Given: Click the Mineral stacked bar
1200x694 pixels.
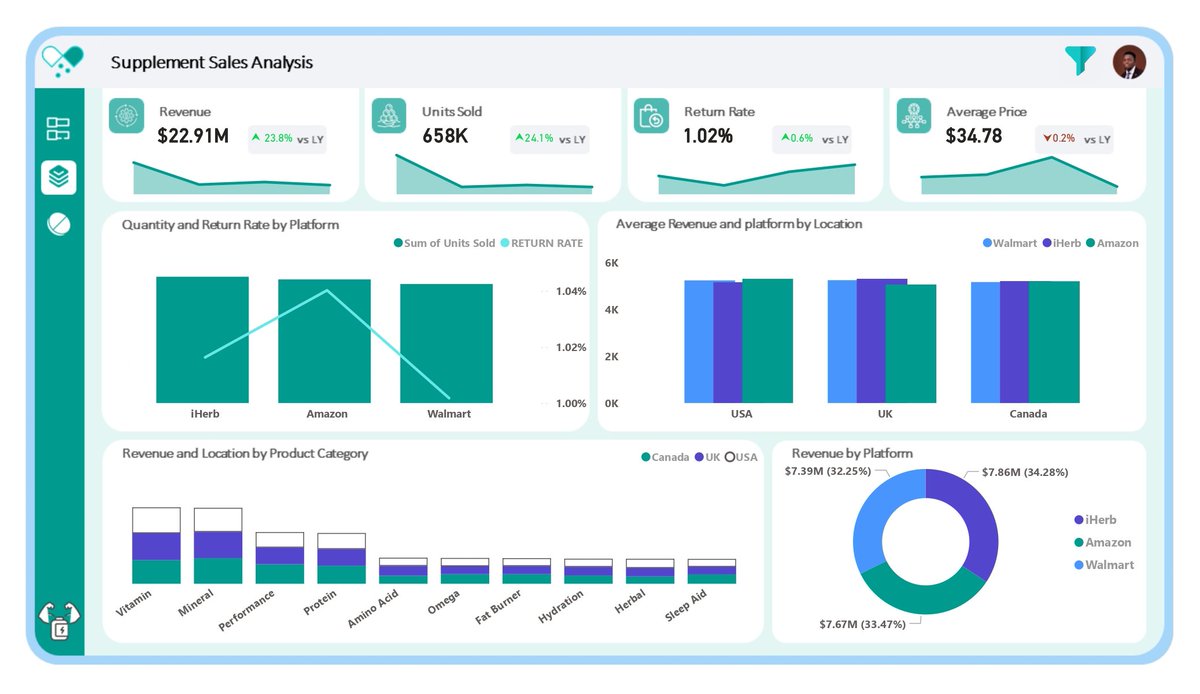Looking at the screenshot, I should click(218, 545).
